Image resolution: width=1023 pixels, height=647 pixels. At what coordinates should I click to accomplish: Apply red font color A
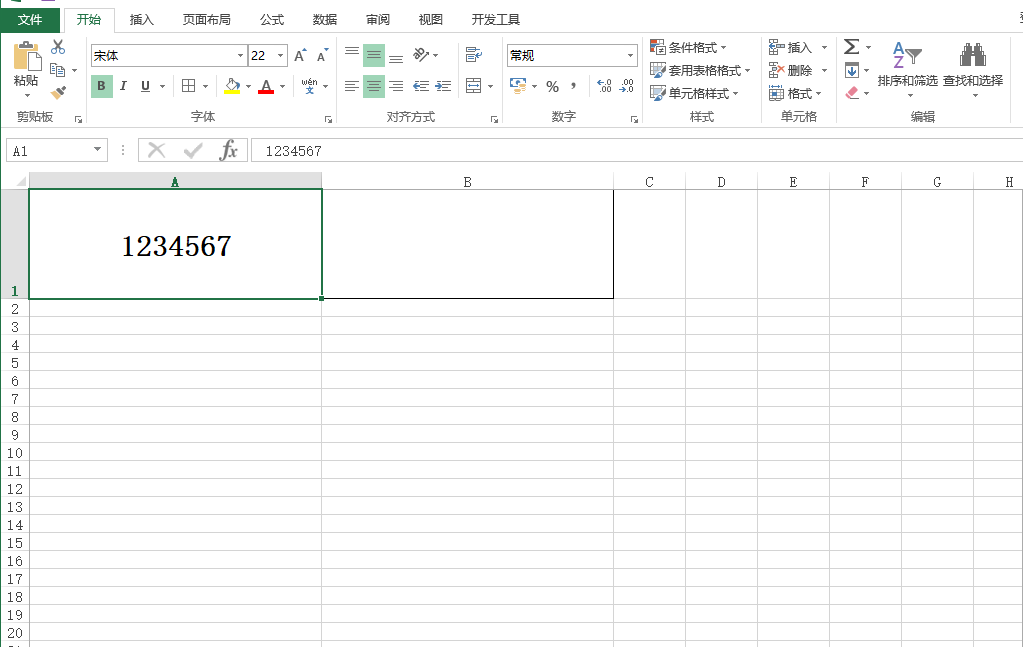[266, 85]
